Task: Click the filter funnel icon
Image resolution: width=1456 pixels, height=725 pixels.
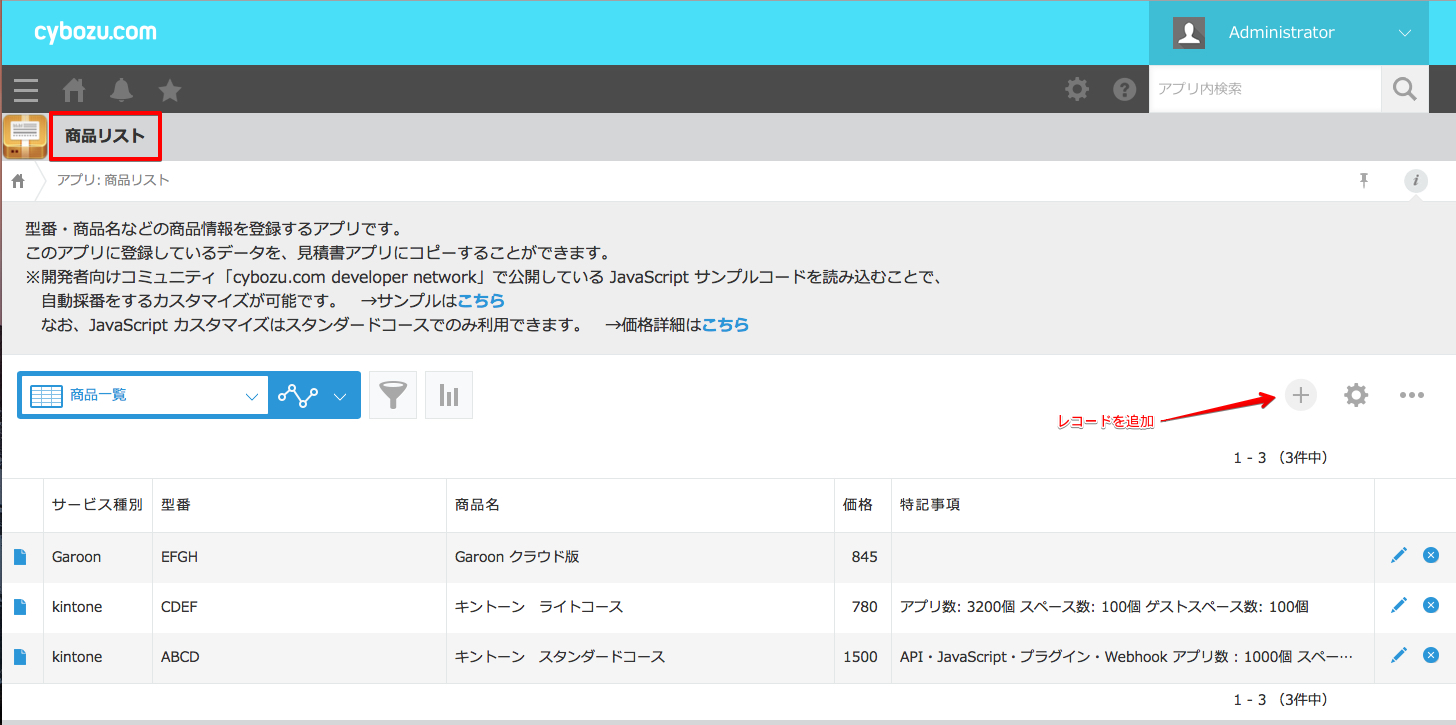Action: (393, 395)
